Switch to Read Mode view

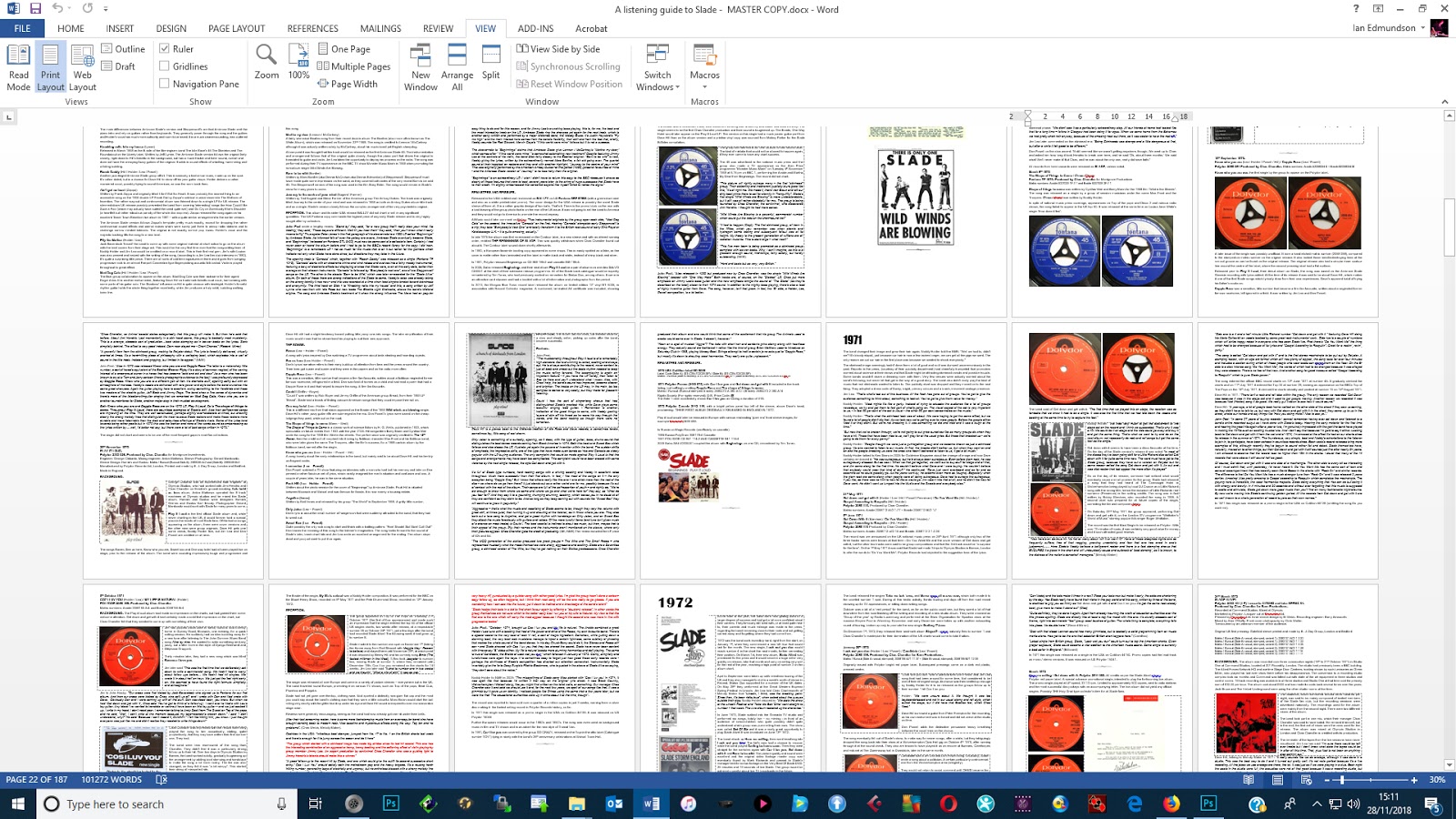(18, 67)
